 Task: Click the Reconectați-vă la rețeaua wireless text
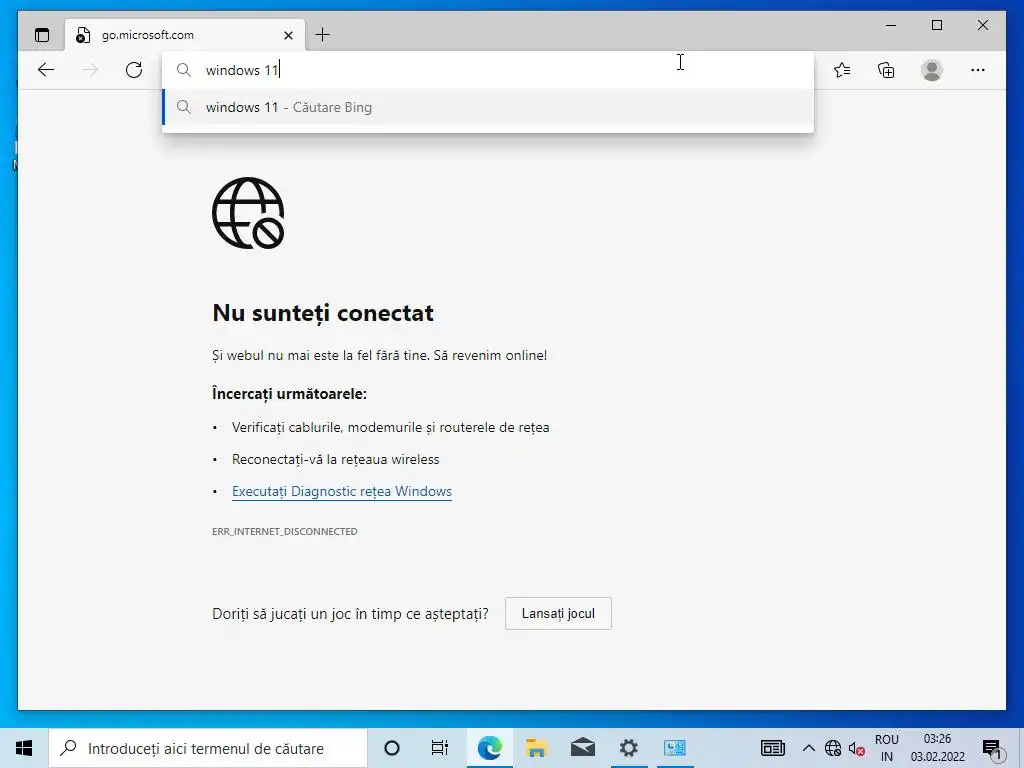pos(336,459)
